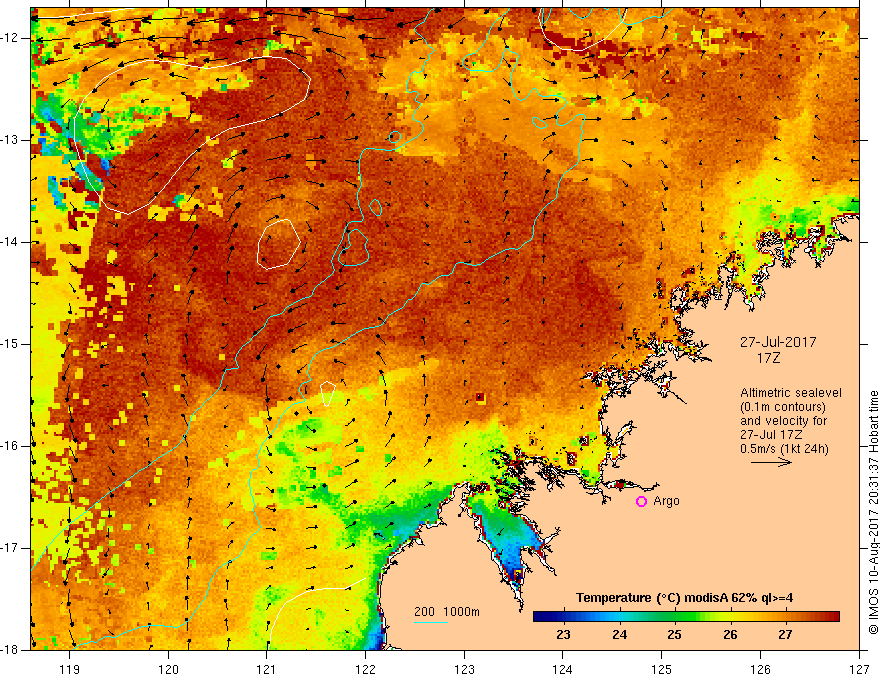Click longitude axis label 124
The width and height of the screenshot is (880, 680).
pos(563,669)
